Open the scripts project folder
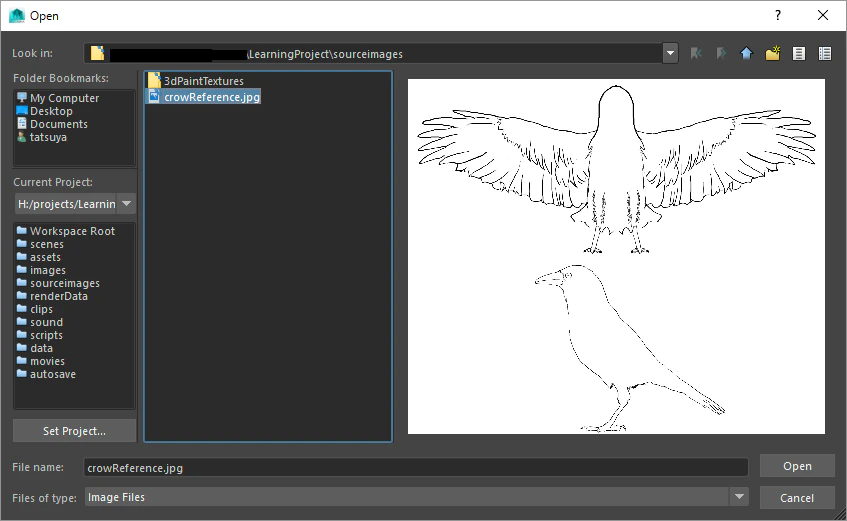 click(x=40, y=335)
